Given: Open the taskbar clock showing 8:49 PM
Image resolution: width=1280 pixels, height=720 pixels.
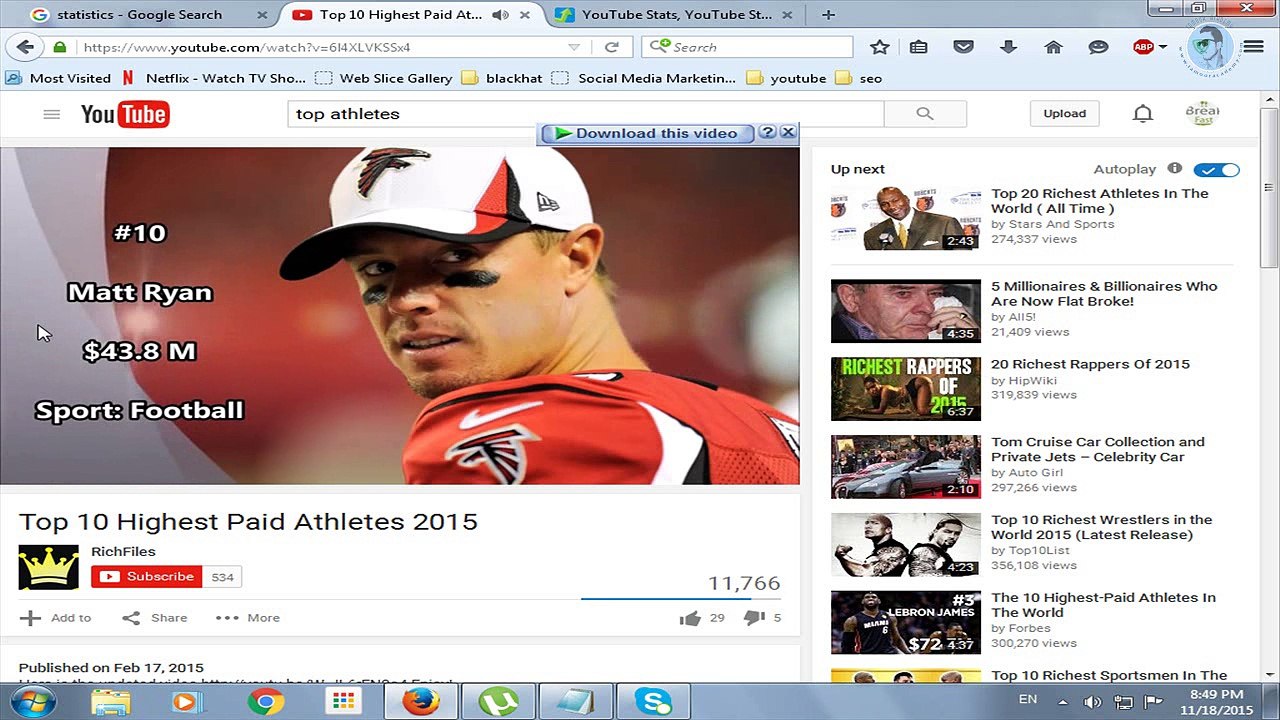Looking at the screenshot, I should click(x=1218, y=702).
